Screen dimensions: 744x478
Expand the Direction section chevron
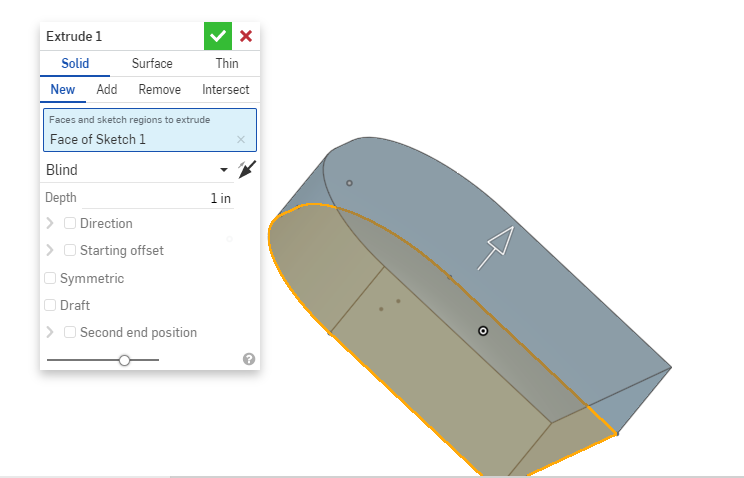point(50,223)
